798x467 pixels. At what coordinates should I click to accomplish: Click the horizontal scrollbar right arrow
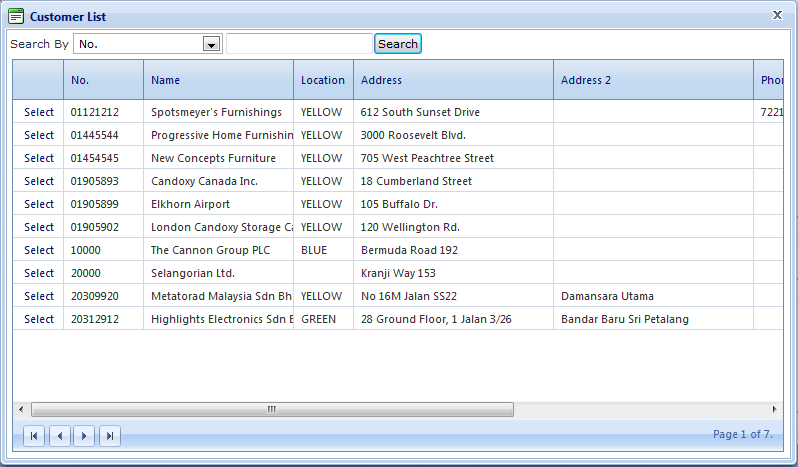coord(774,409)
